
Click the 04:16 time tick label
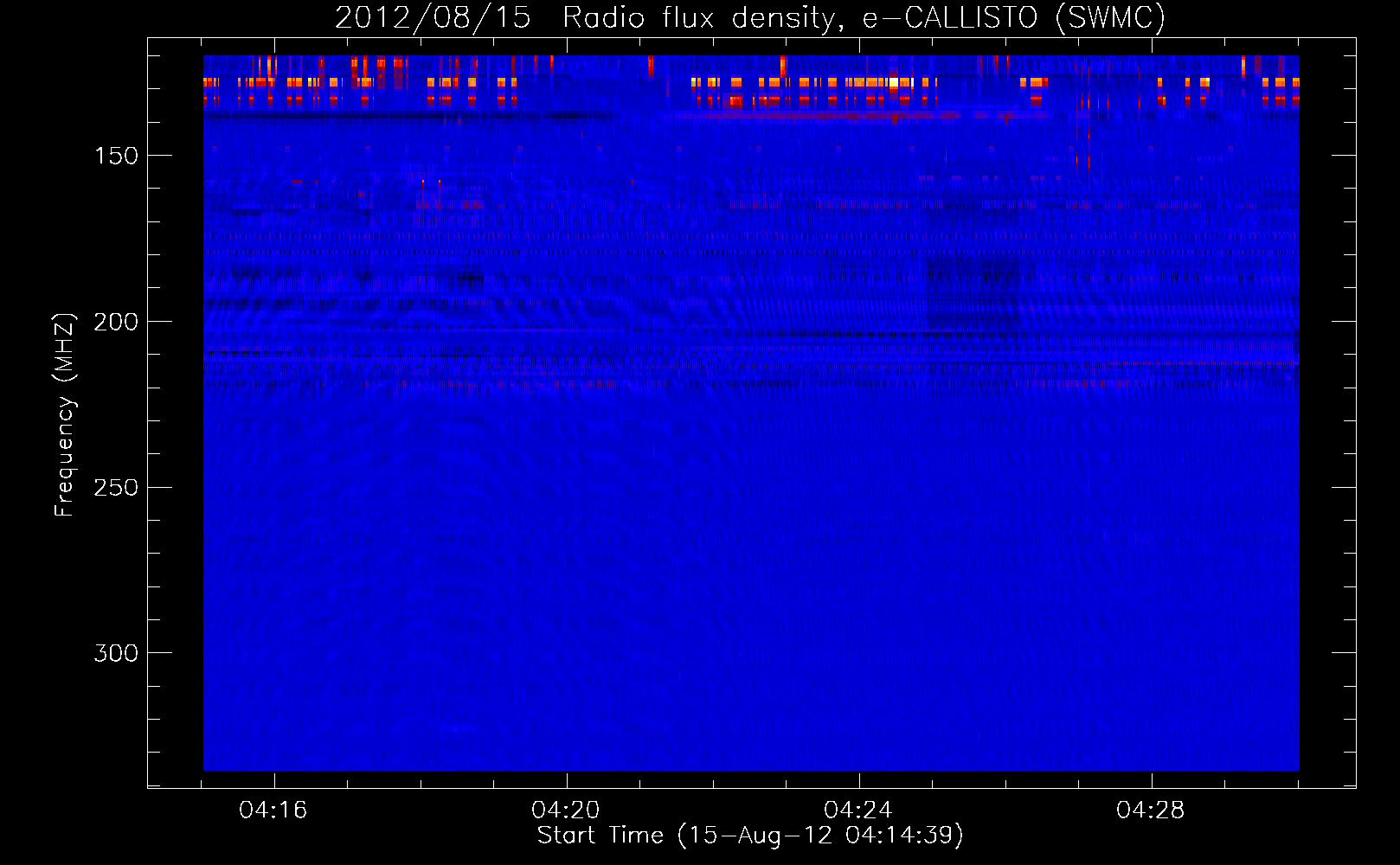click(273, 811)
